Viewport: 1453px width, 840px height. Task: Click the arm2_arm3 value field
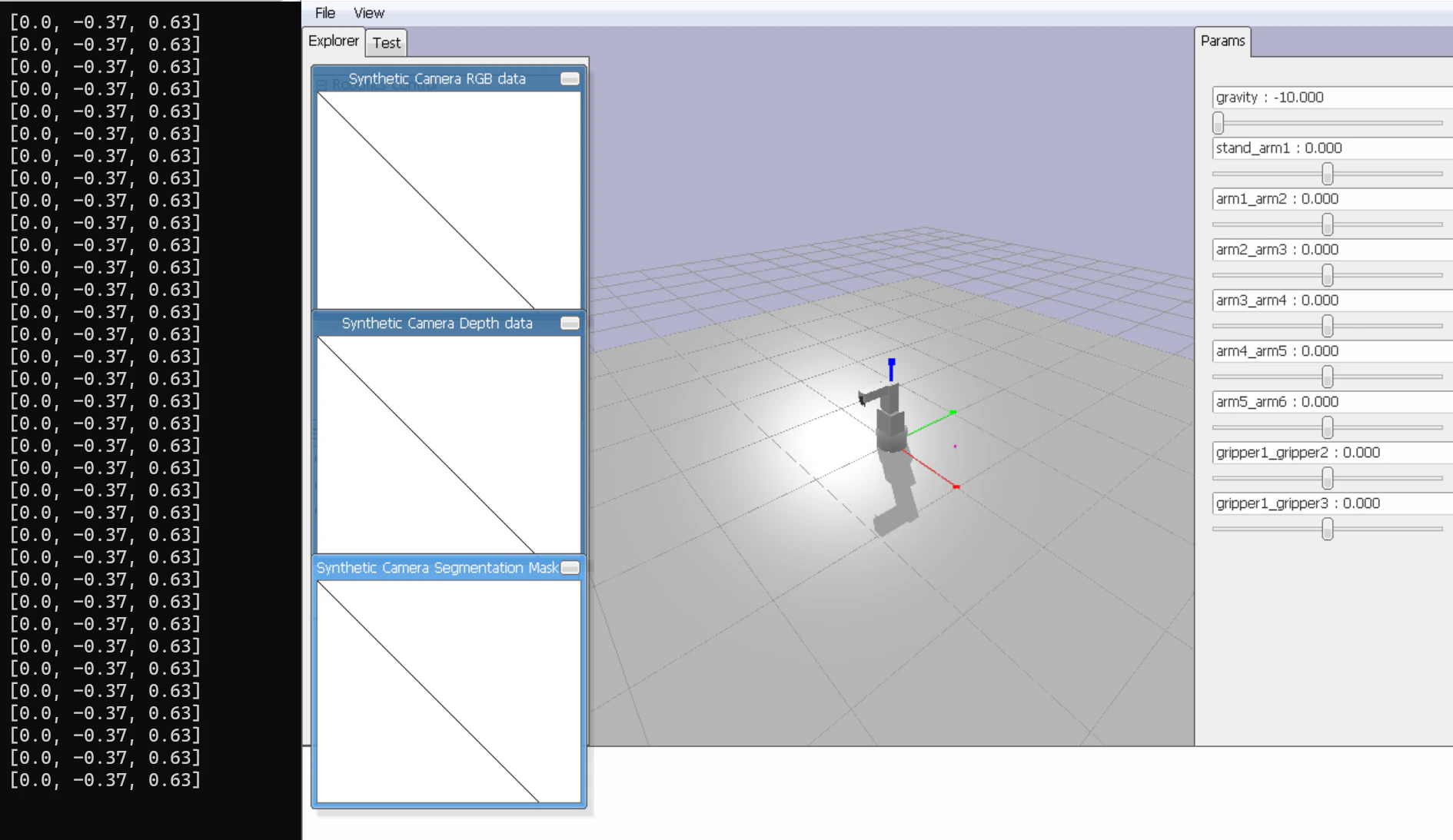pyautogui.click(x=1332, y=250)
